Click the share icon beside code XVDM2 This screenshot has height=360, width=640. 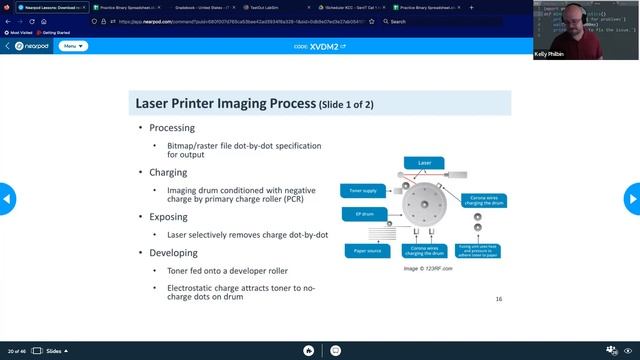[343, 47]
